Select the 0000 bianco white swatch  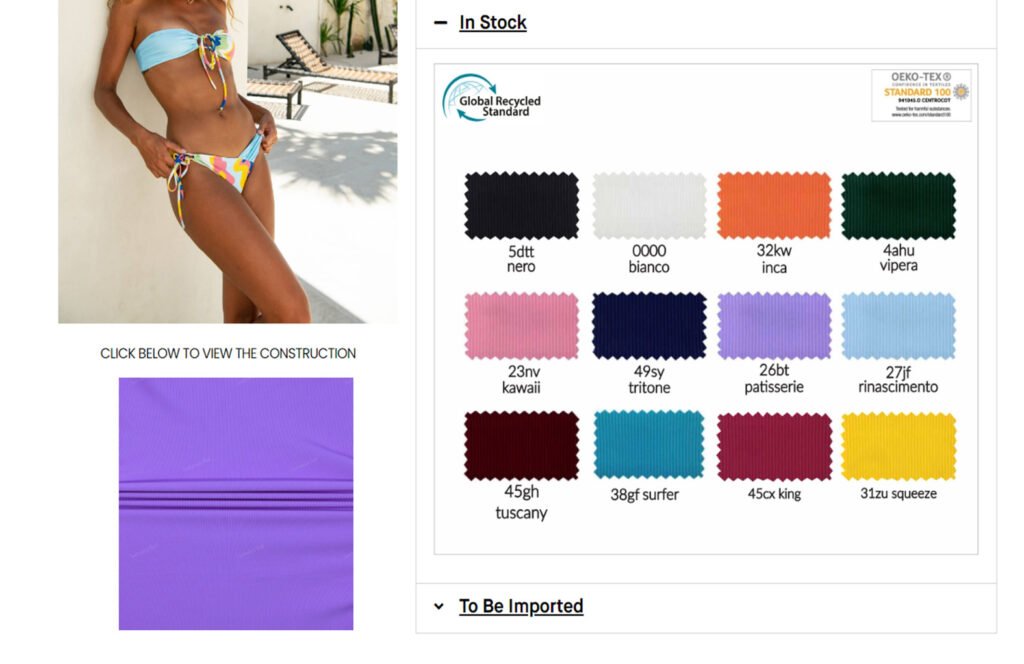(x=649, y=206)
